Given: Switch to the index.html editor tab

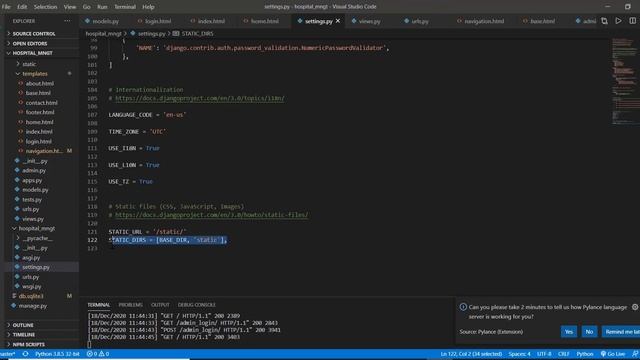Looking at the screenshot, I should coord(211,21).
